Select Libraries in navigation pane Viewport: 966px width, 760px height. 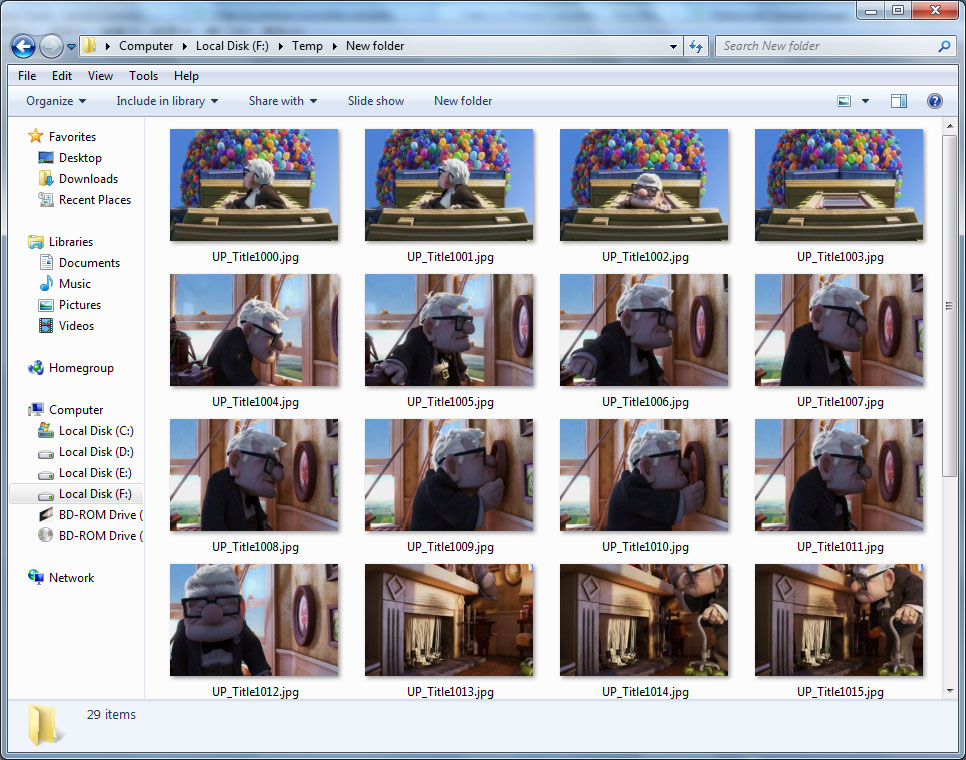point(71,242)
